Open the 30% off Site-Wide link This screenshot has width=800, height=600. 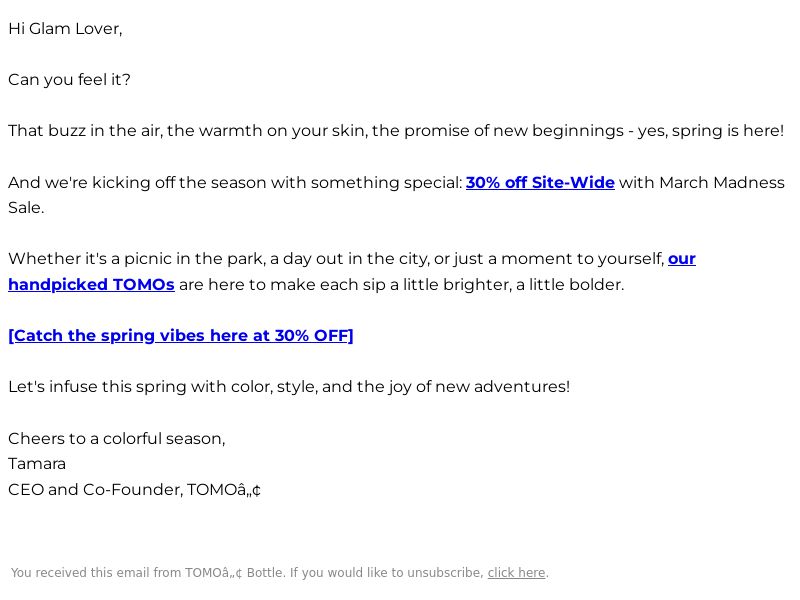coord(540,183)
